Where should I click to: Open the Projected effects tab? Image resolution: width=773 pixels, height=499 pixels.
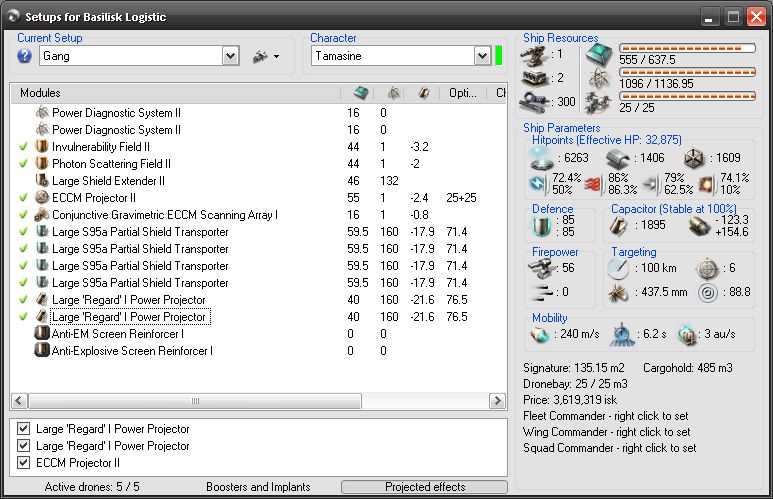tap(424, 487)
